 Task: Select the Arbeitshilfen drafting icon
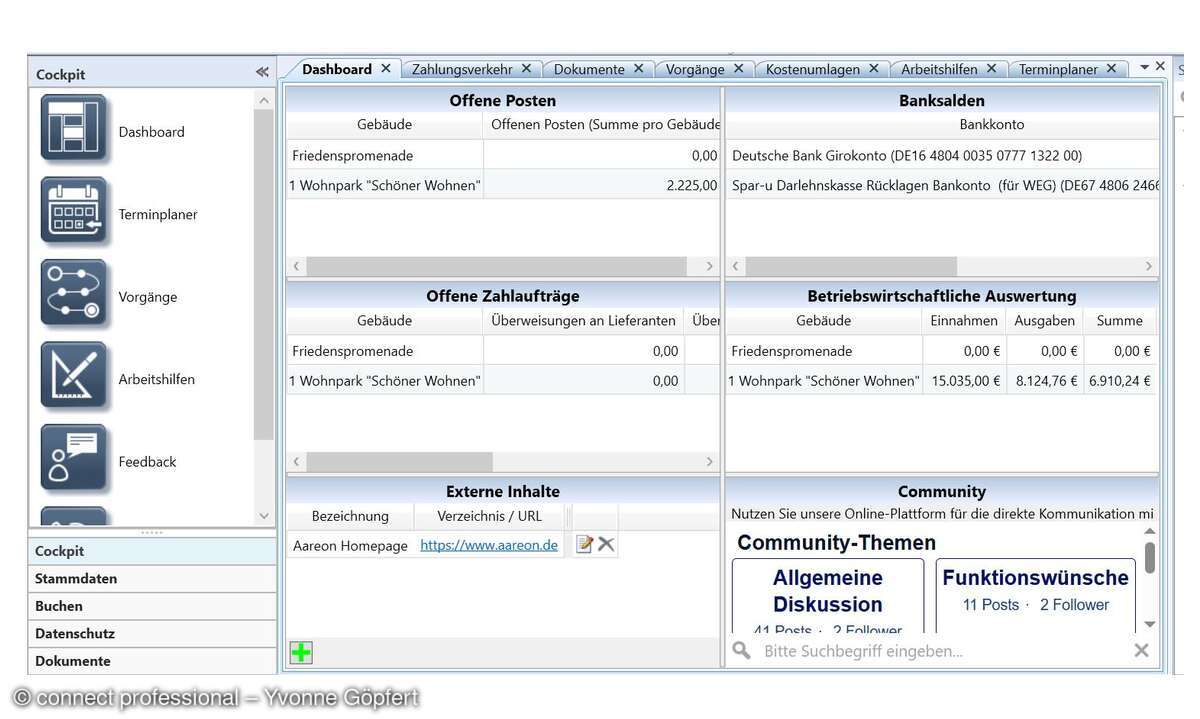point(73,377)
